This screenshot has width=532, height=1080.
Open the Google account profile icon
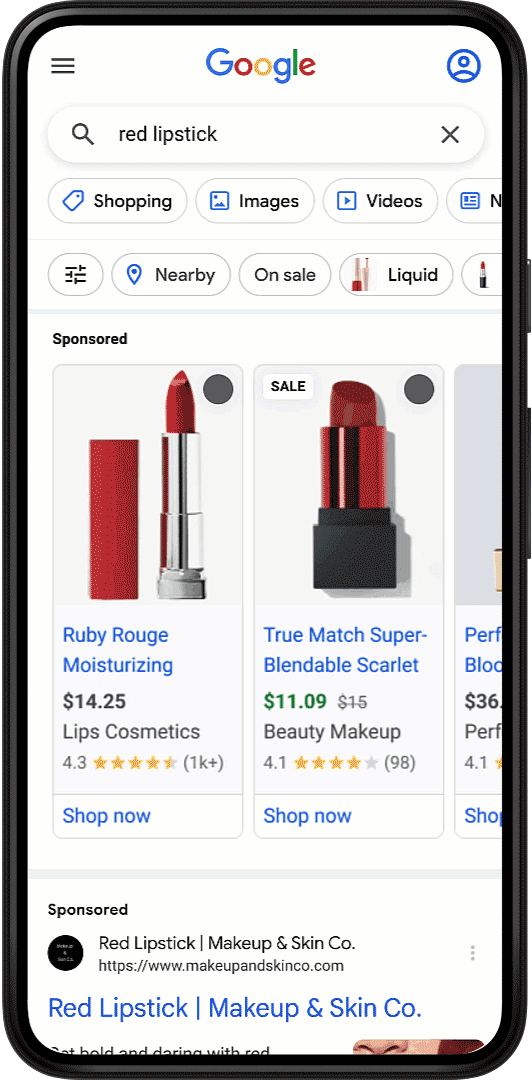(x=464, y=65)
